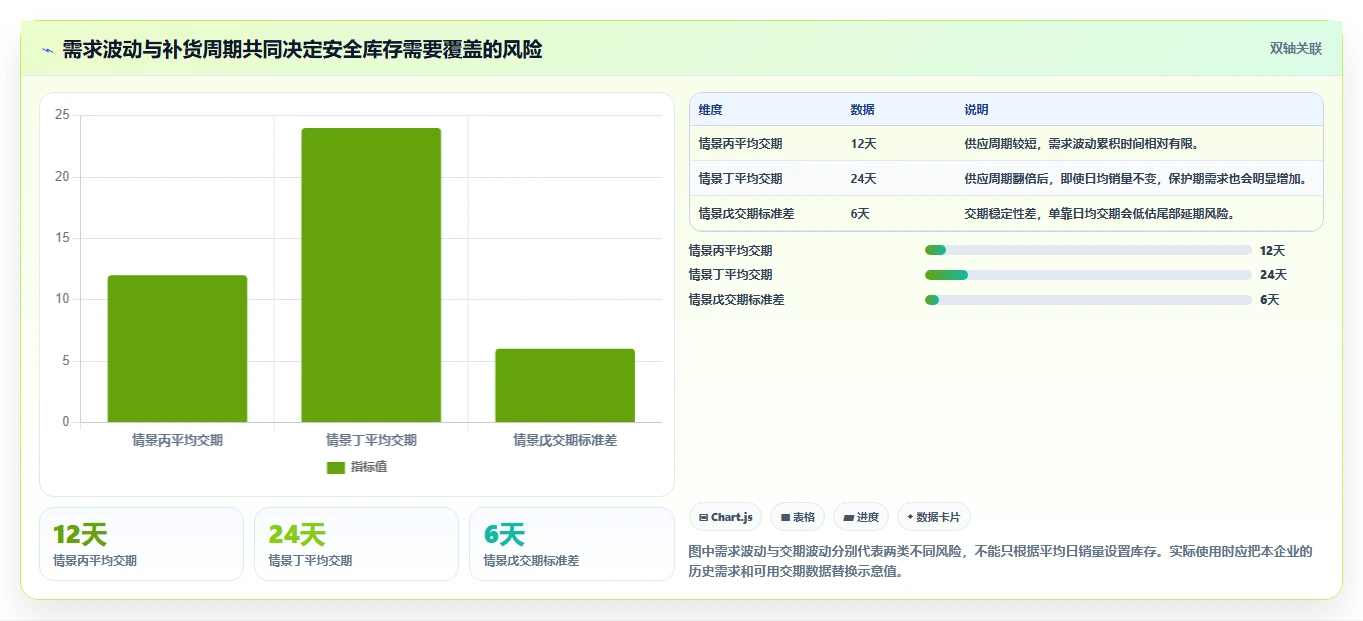
Task: Click the title 需求波动与补货周期共同决定安全库存需要覆盖的风险
Action: click(302, 49)
